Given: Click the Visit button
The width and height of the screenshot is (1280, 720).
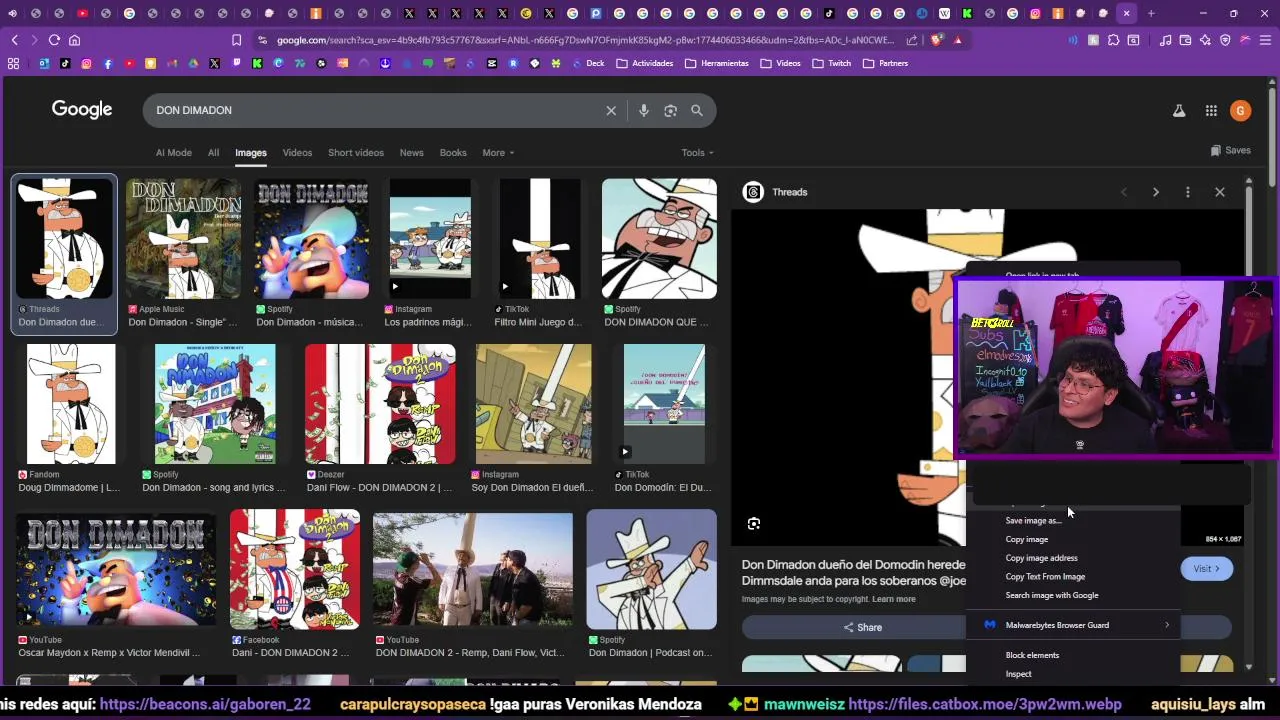Looking at the screenshot, I should (1207, 569).
